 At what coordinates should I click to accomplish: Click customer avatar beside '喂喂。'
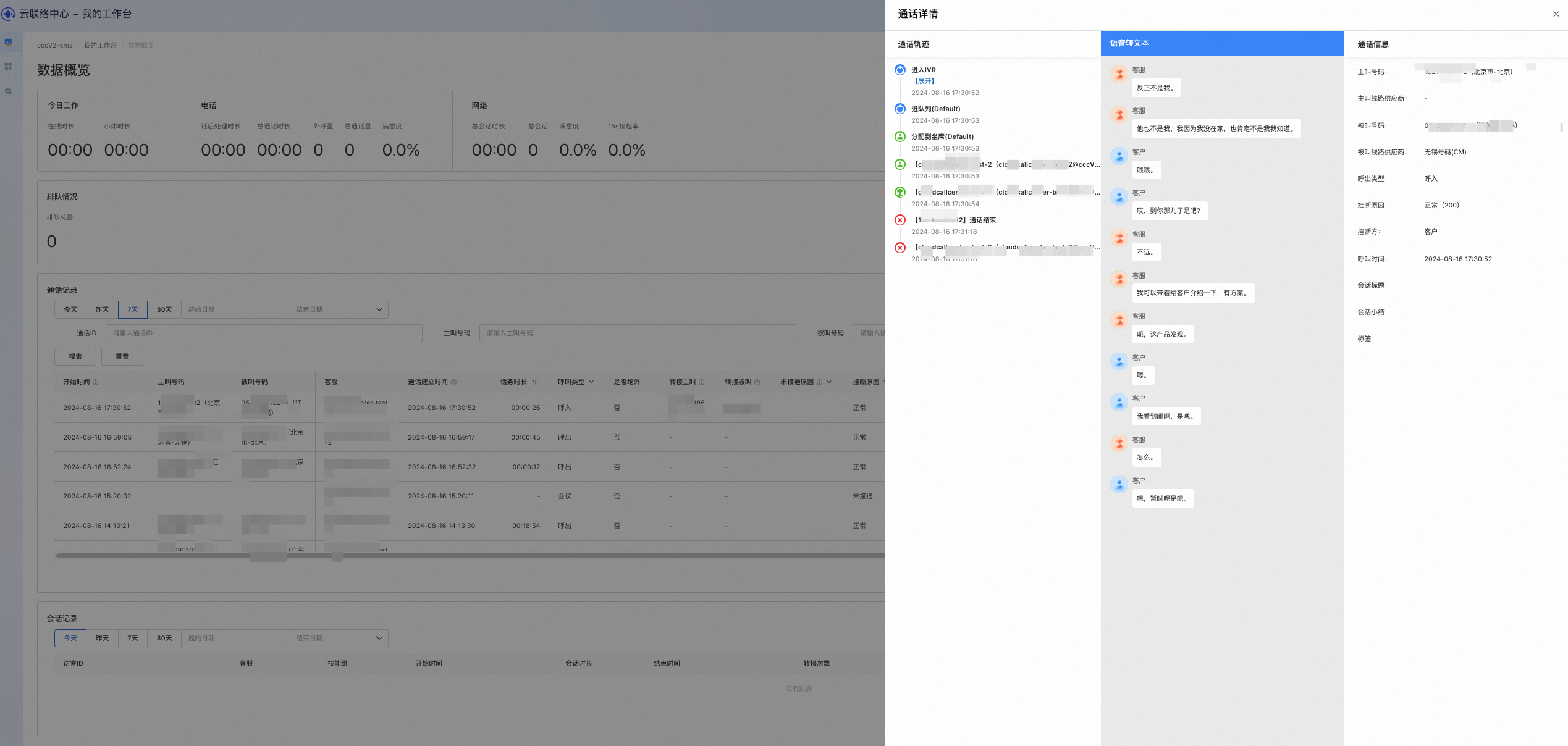(x=1119, y=156)
